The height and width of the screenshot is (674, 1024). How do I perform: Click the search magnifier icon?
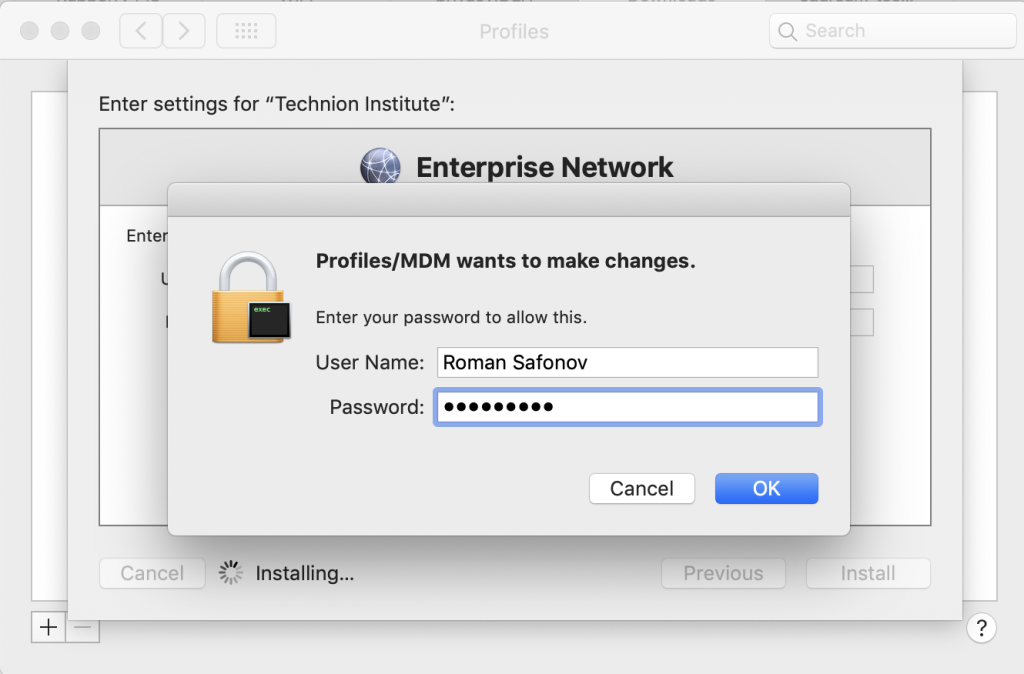[788, 31]
